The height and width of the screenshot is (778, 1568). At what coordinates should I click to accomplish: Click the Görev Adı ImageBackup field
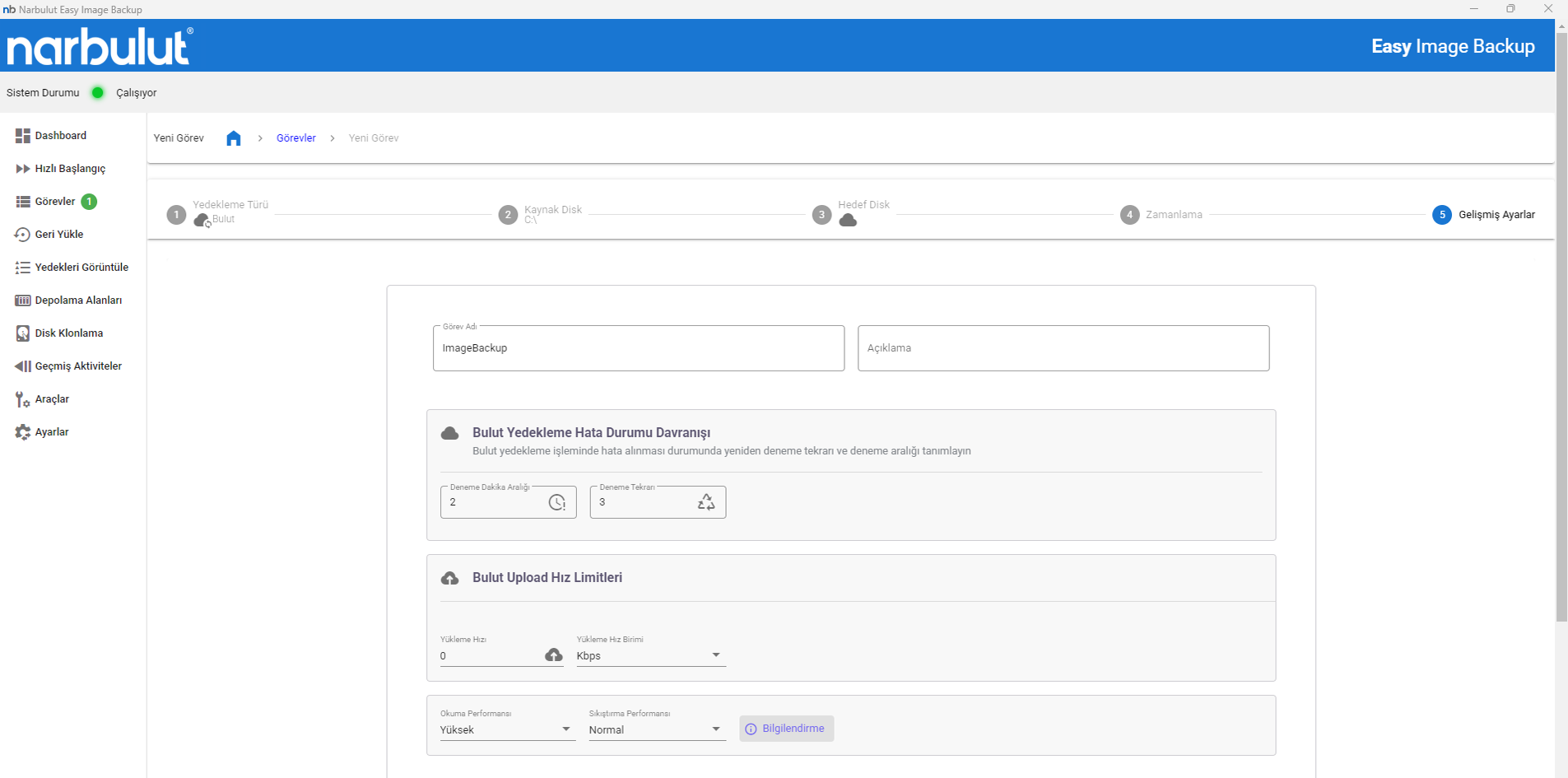(x=638, y=348)
